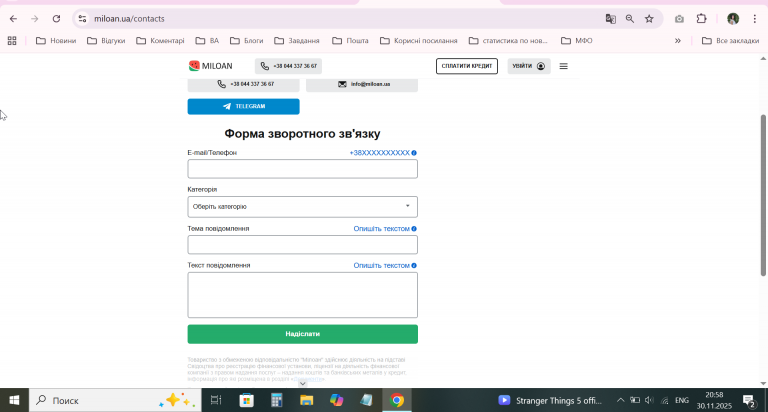This screenshot has height=412, width=768.
Task: Submit the form with Надіслати
Action: point(303,334)
